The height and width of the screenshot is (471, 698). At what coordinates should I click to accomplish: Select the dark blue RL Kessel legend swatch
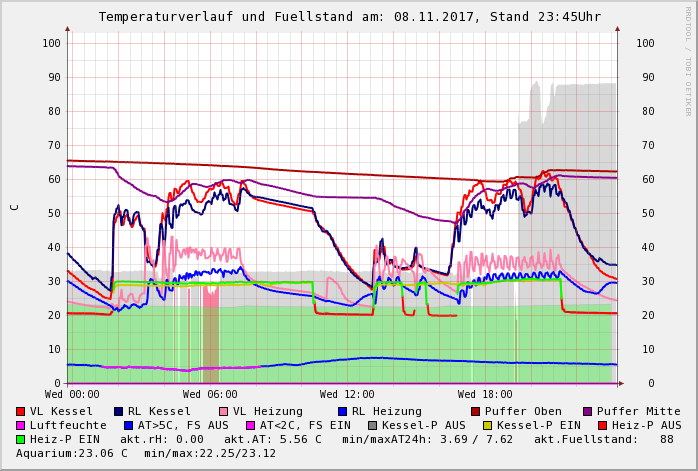[118, 411]
